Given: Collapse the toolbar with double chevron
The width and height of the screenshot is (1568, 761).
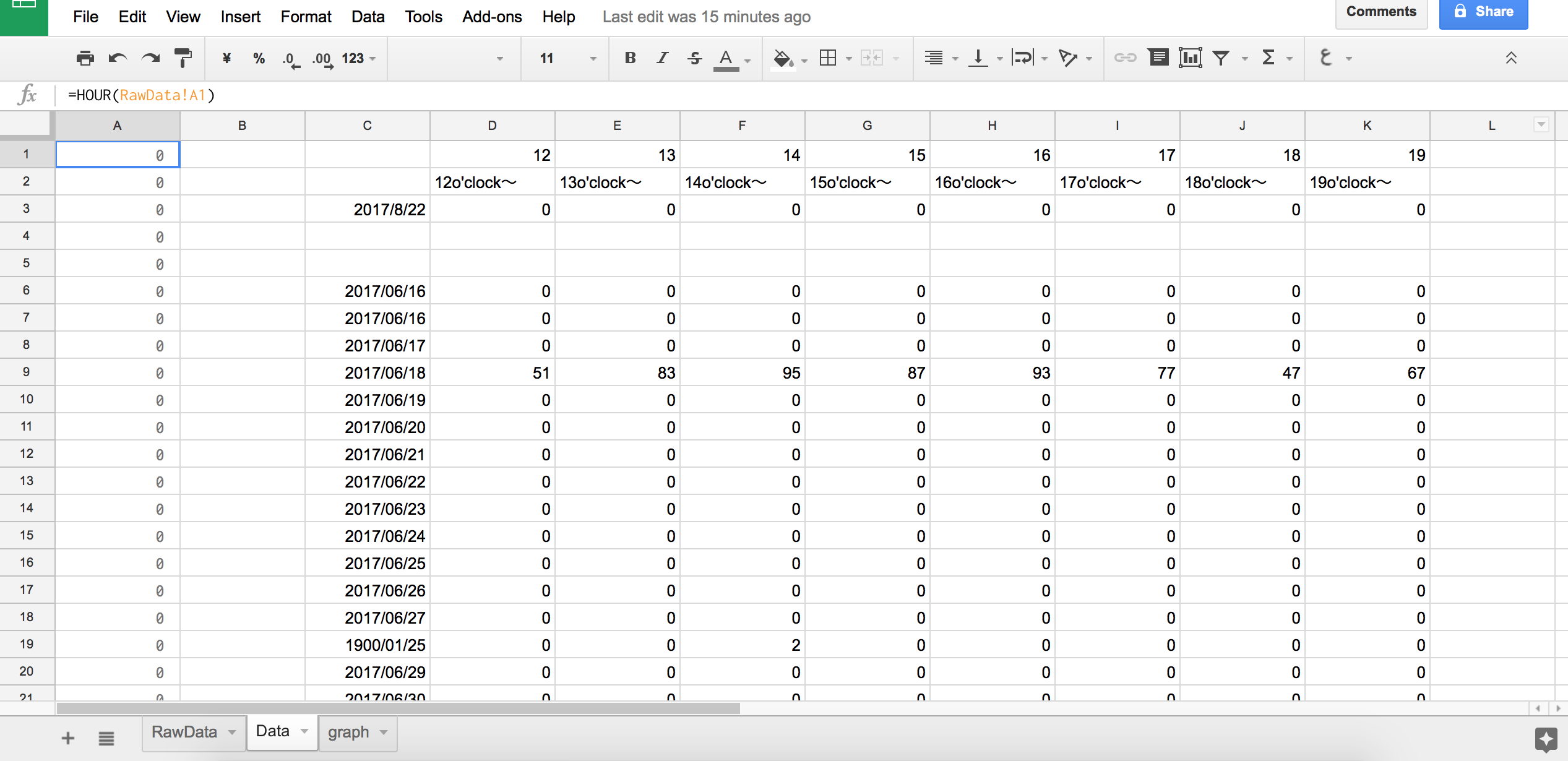Looking at the screenshot, I should pos(1511,58).
